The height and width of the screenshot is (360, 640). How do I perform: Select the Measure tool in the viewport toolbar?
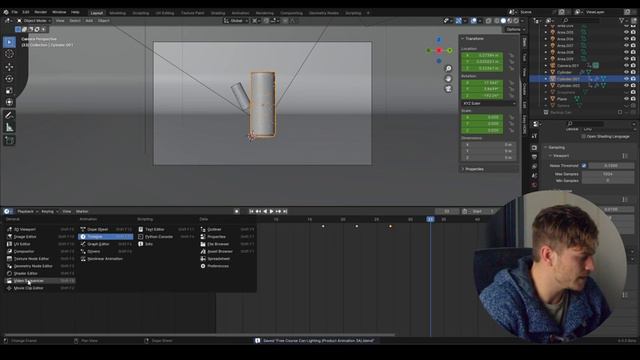click(x=9, y=127)
